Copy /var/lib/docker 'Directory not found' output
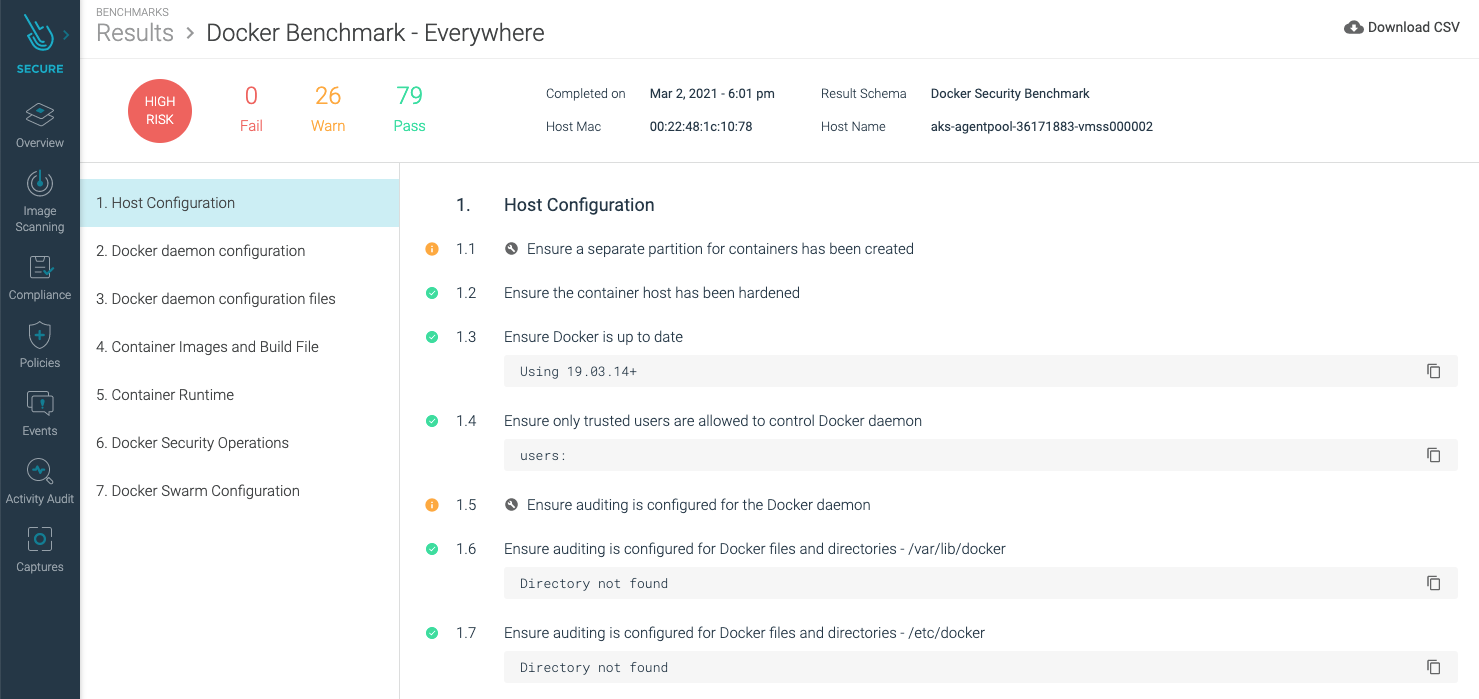 coord(1434,583)
